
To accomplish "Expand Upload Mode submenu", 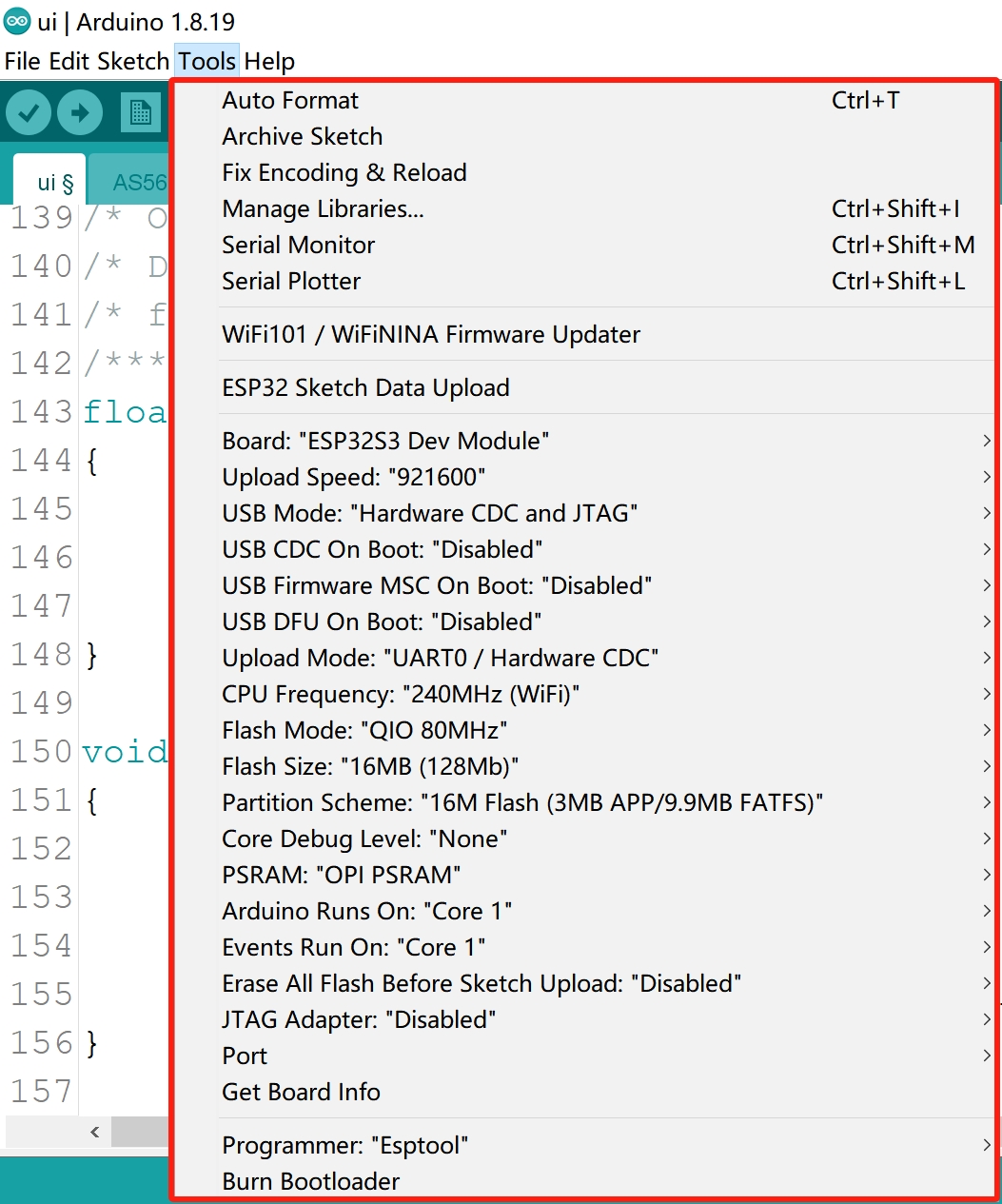I will [583, 658].
